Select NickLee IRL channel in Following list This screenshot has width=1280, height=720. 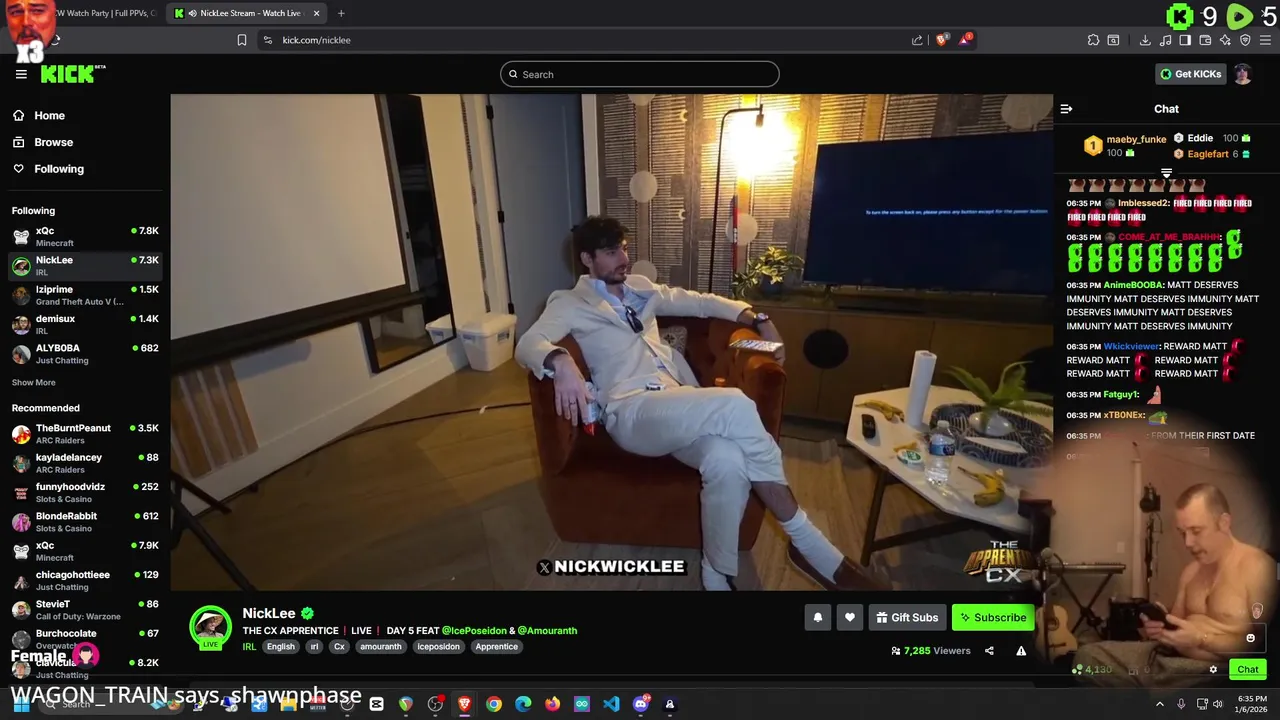click(85, 265)
